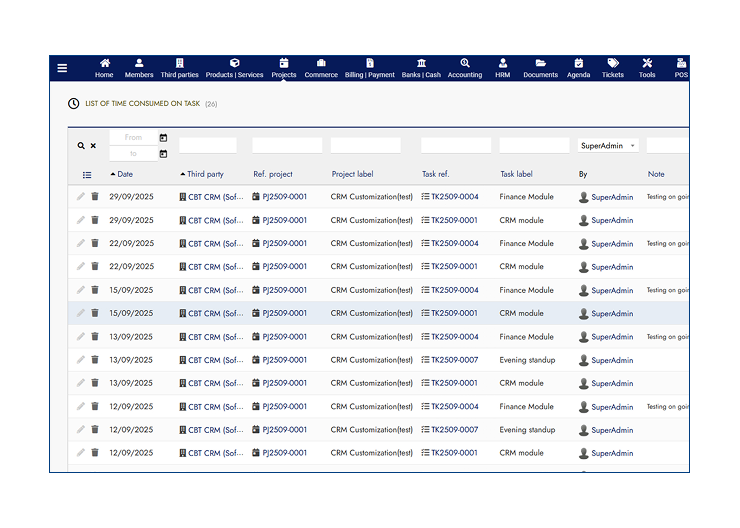Image resolution: width=740 pixels, height=528 pixels.
Task: Clear filters with the X icon
Action: (x=93, y=146)
